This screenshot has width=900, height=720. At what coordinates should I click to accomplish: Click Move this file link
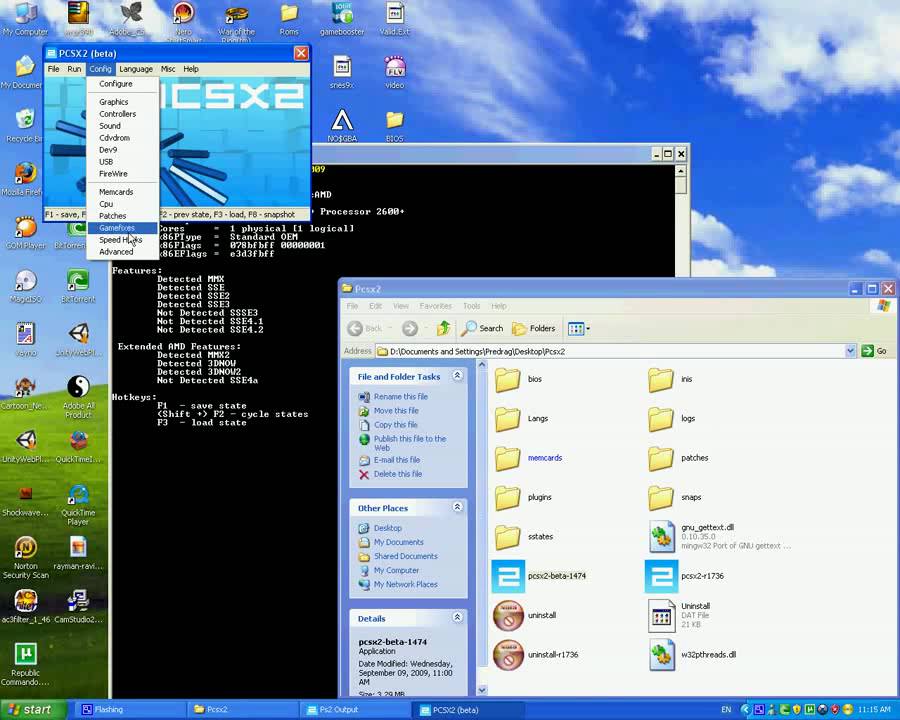click(396, 411)
